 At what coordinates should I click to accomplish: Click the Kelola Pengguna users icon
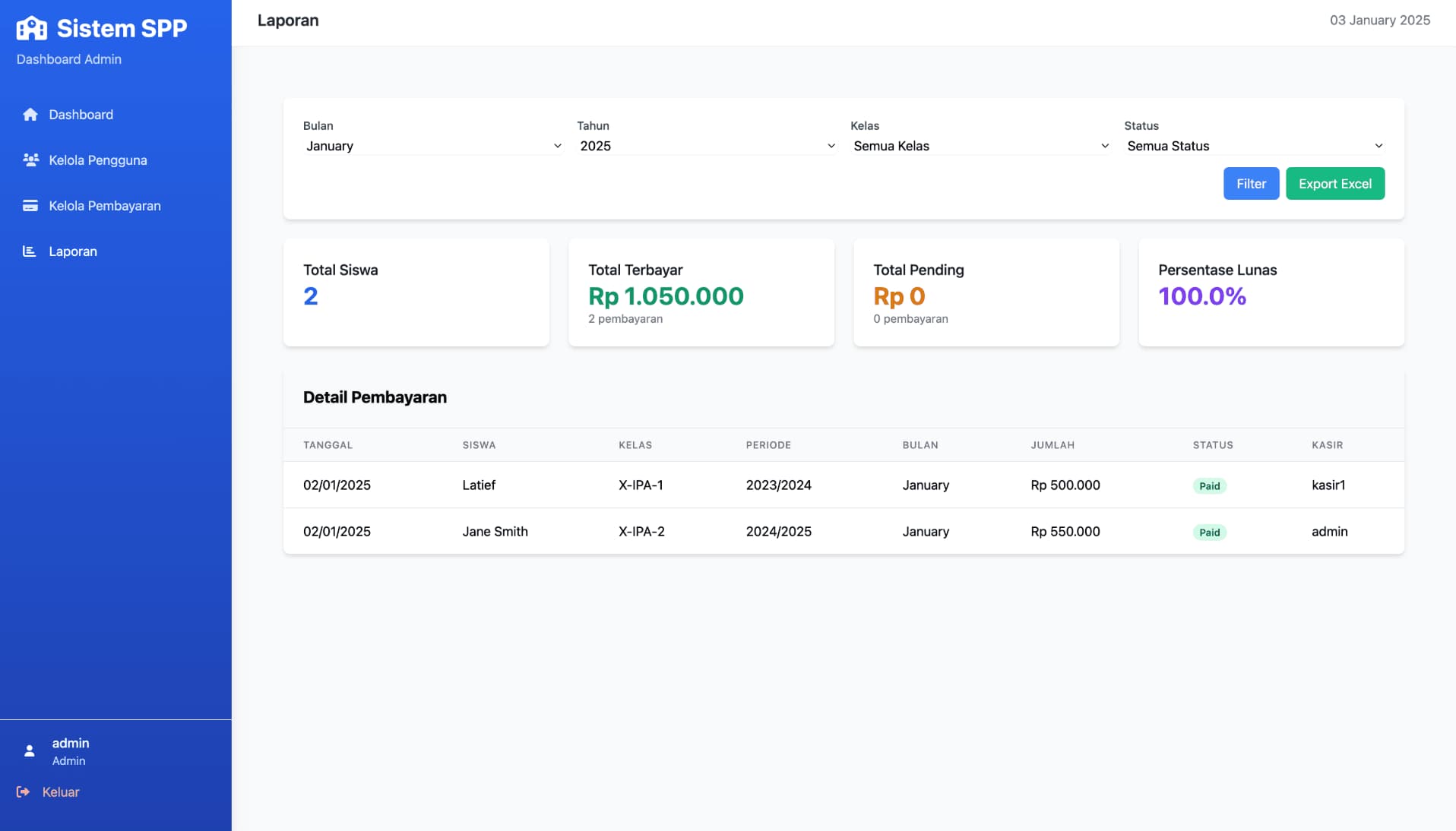[x=30, y=160]
